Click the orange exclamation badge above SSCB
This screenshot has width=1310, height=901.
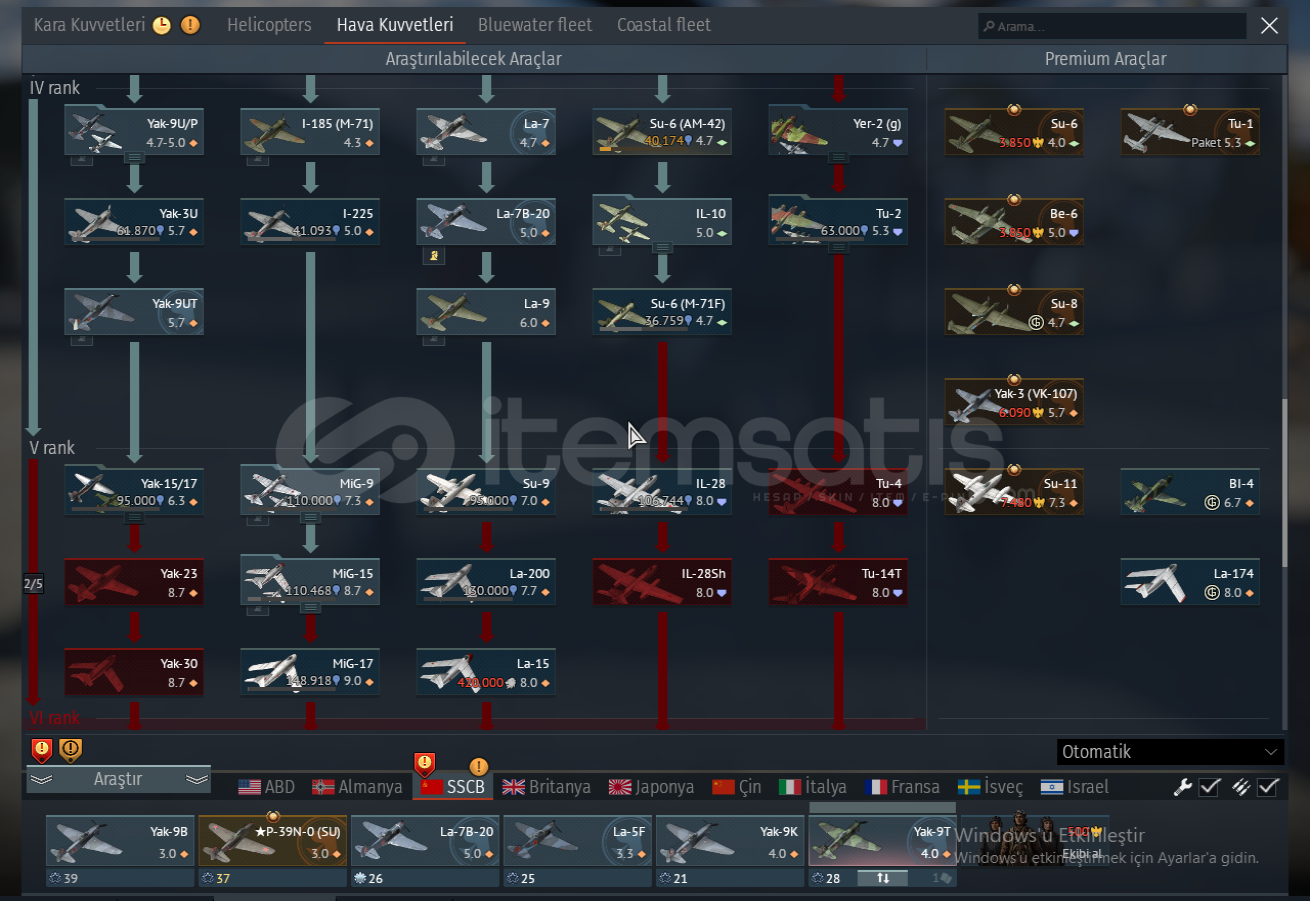point(479,767)
